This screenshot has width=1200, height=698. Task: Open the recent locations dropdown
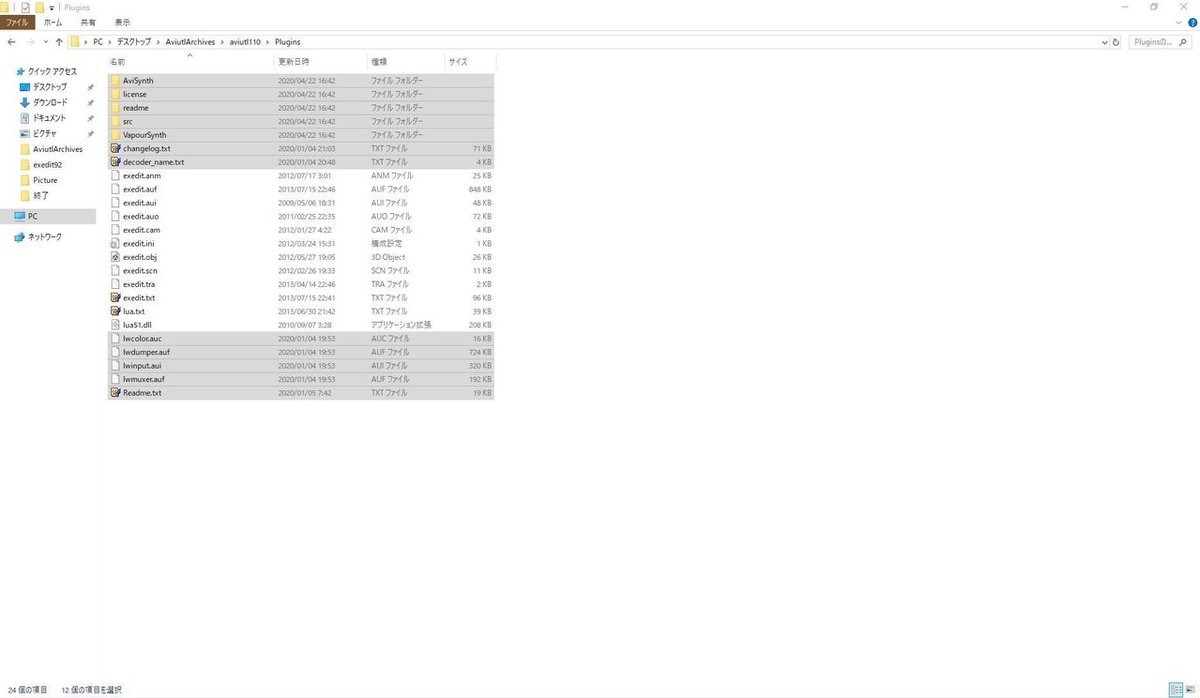click(x=45, y=42)
